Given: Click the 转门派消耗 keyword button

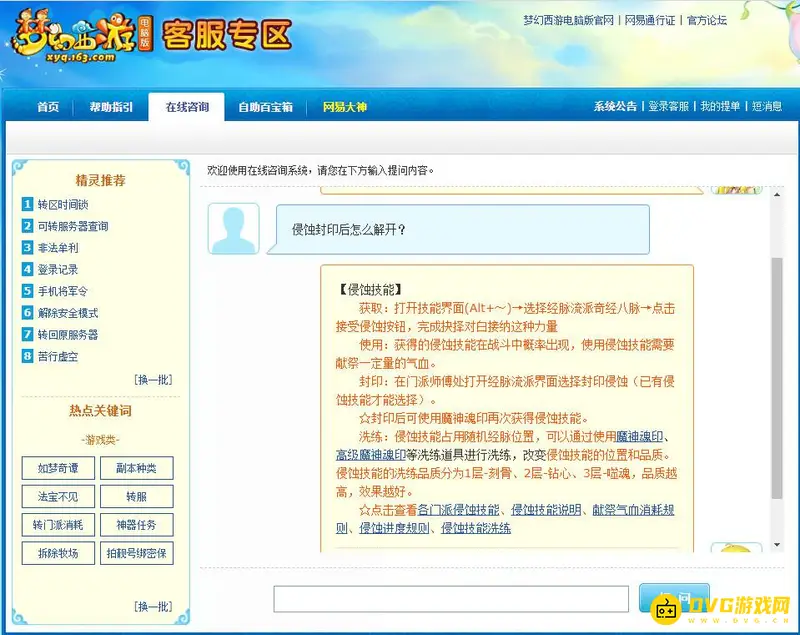Looking at the screenshot, I should [58, 525].
